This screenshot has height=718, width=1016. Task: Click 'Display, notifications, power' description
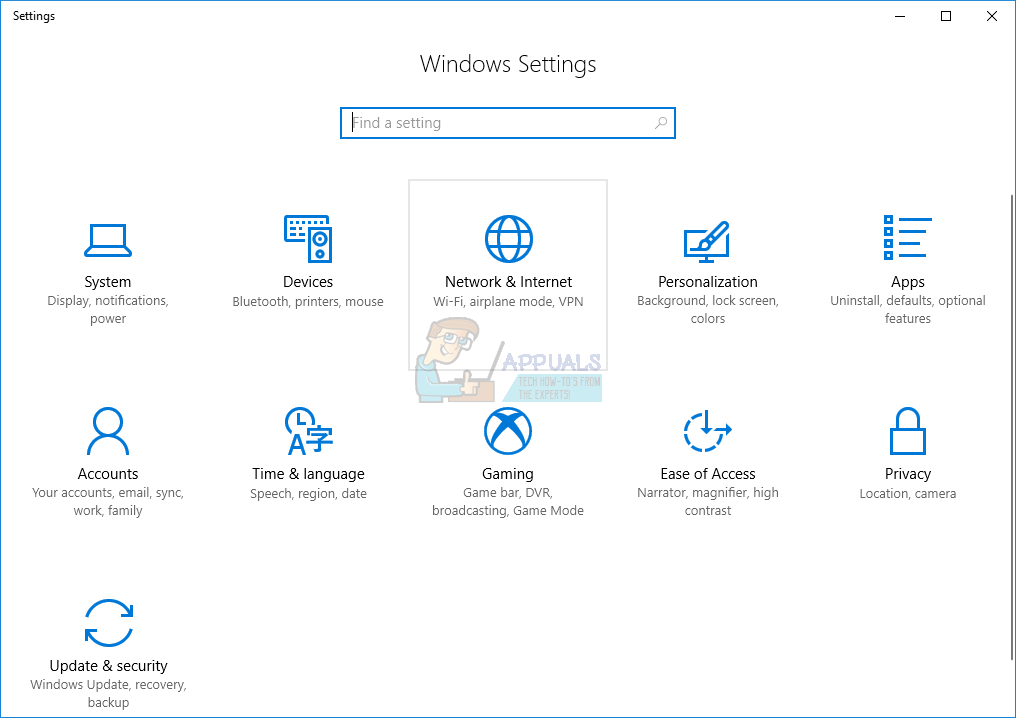pos(108,310)
